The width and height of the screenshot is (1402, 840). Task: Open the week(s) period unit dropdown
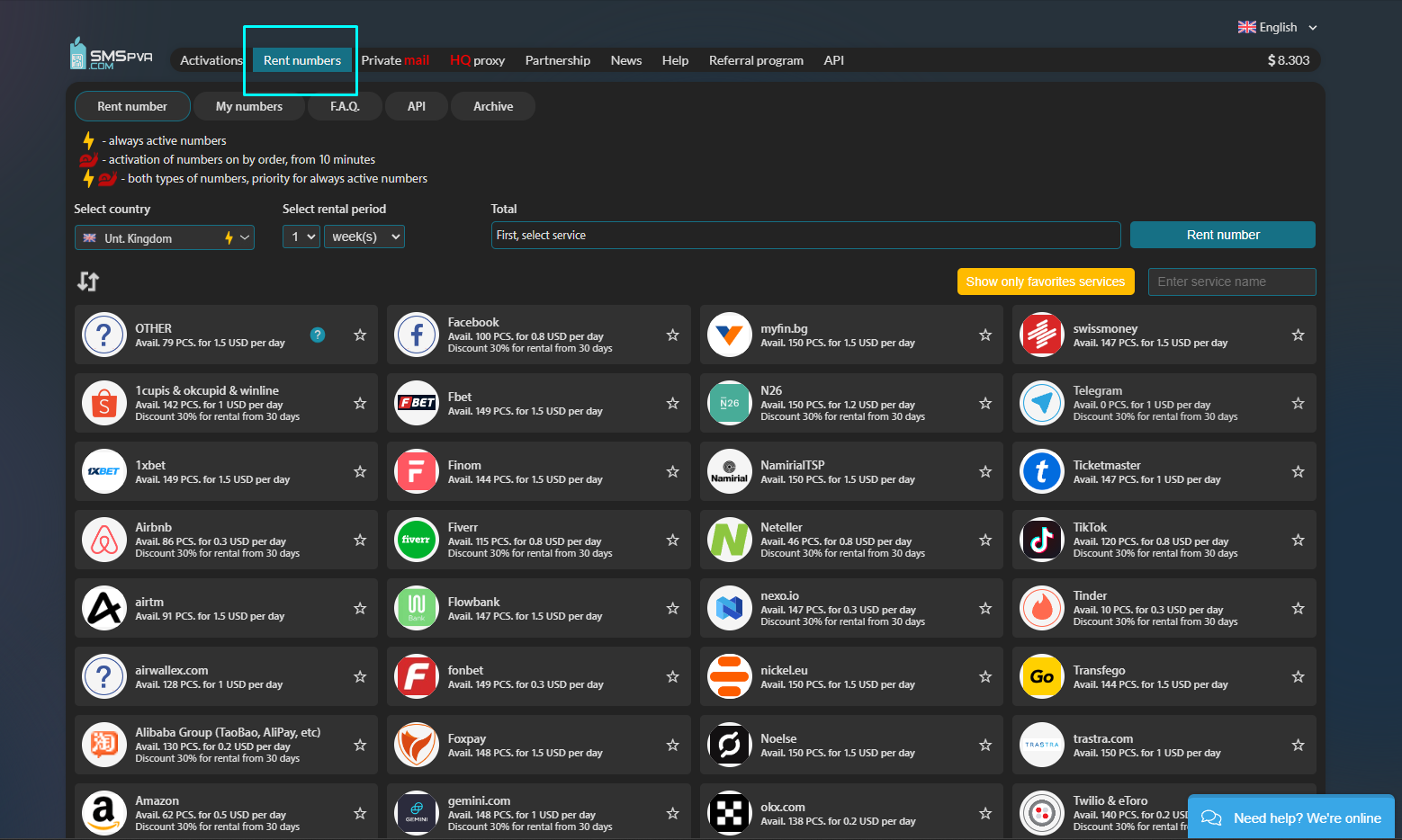(x=364, y=237)
